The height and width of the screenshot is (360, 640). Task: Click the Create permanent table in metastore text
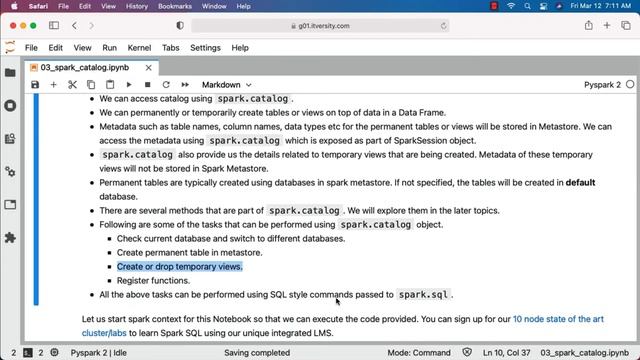coord(189,253)
